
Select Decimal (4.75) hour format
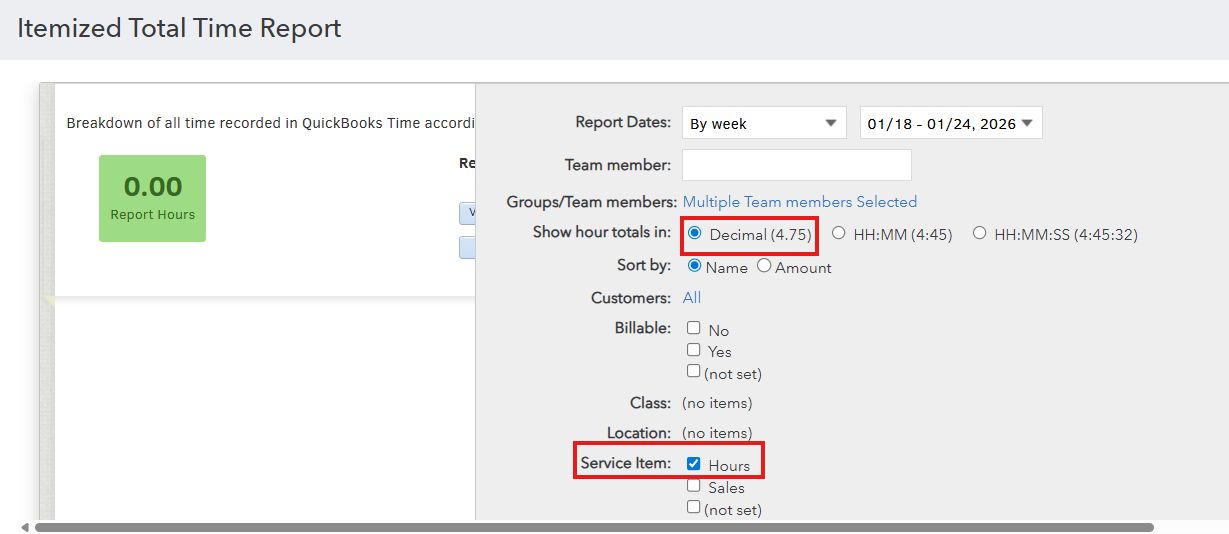696,234
